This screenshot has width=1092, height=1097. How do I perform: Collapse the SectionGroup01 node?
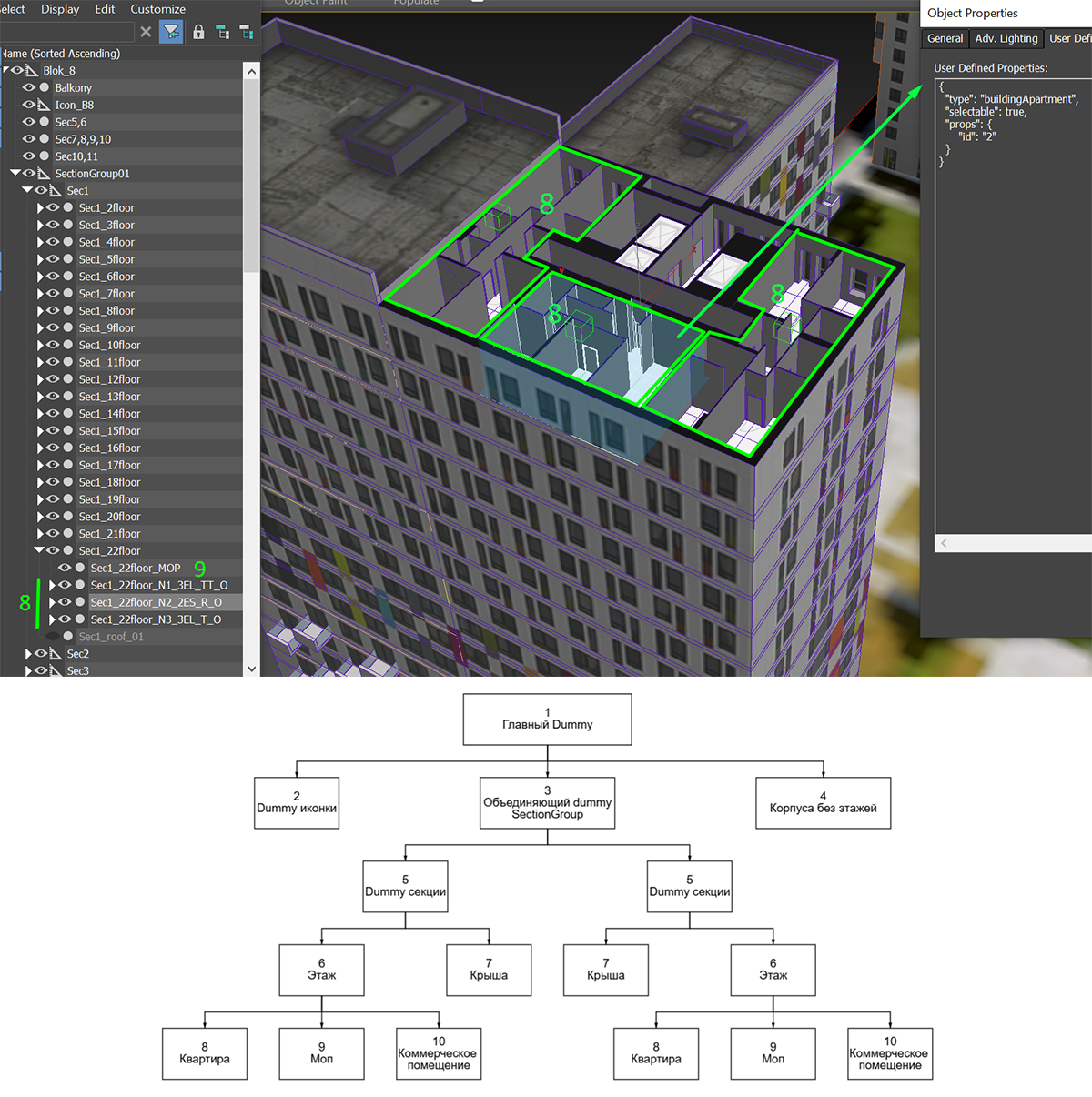point(15,173)
